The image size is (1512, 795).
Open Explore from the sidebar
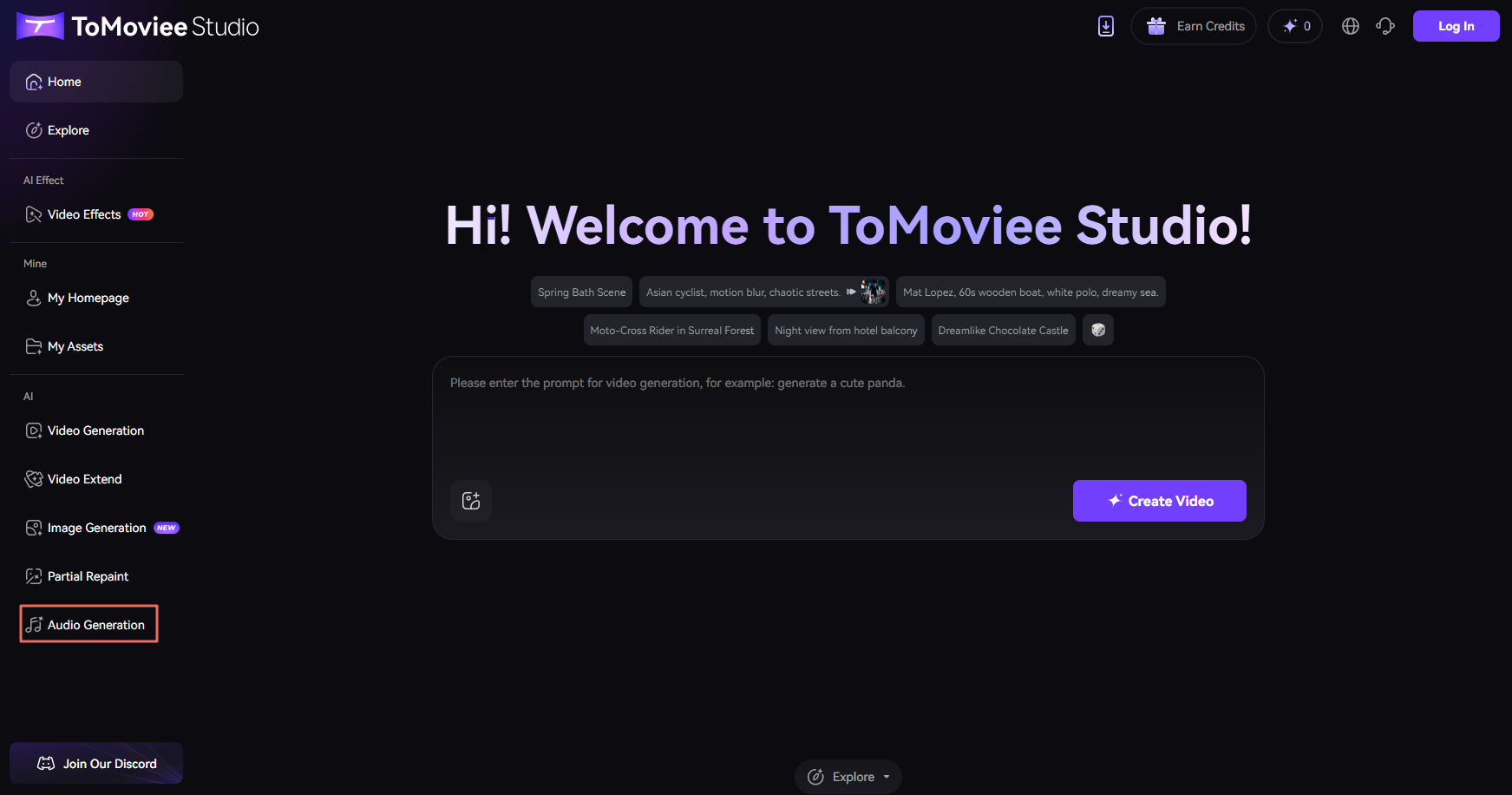(68, 129)
